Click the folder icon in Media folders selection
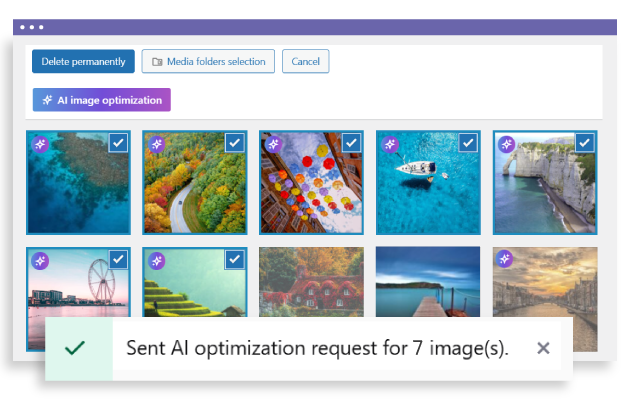Viewport: 630px width, 400px height. (157, 62)
